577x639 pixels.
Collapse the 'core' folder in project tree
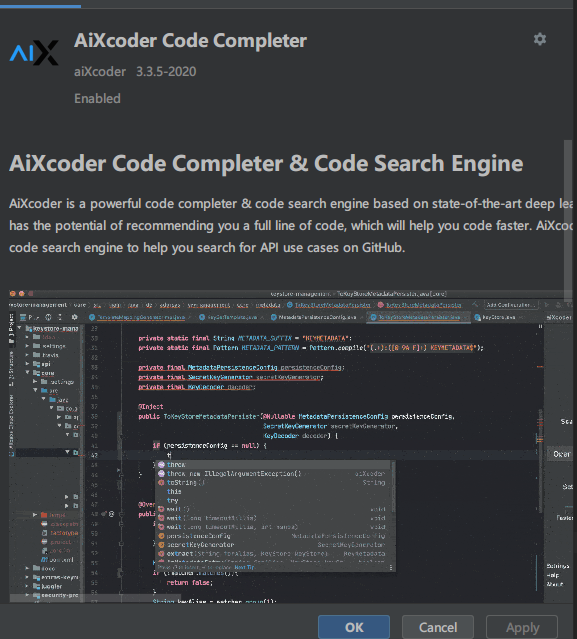(28, 372)
